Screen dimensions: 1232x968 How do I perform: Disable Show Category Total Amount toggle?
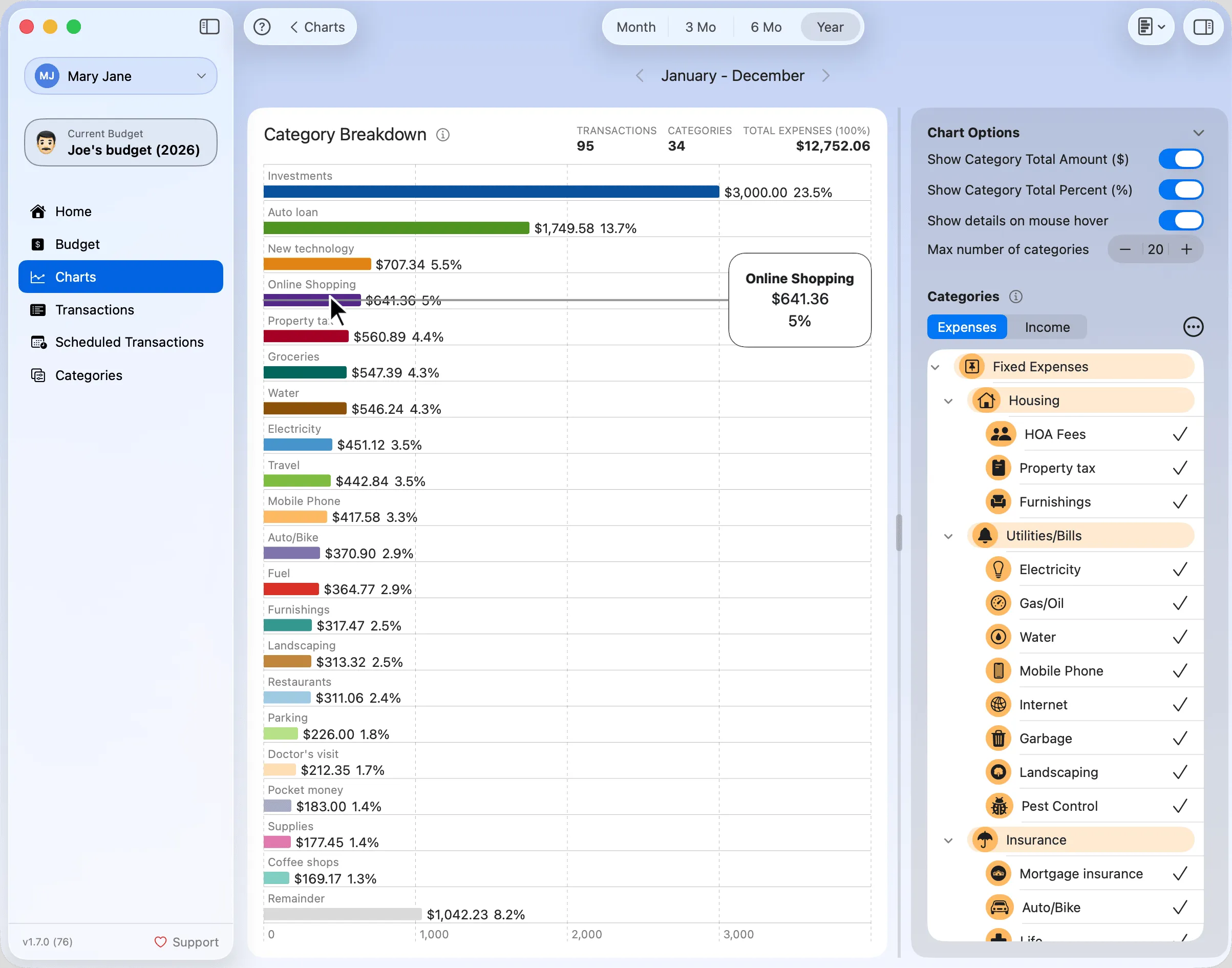click(x=1180, y=159)
